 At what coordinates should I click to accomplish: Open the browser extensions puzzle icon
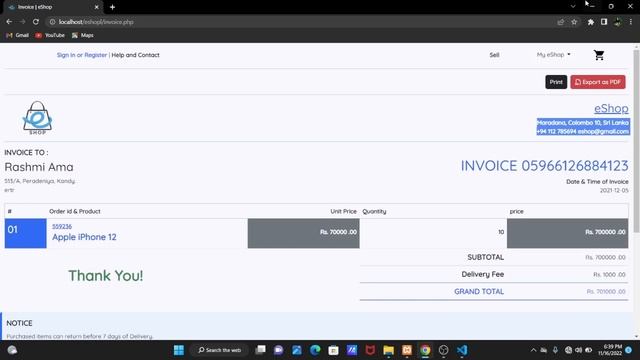coord(591,22)
